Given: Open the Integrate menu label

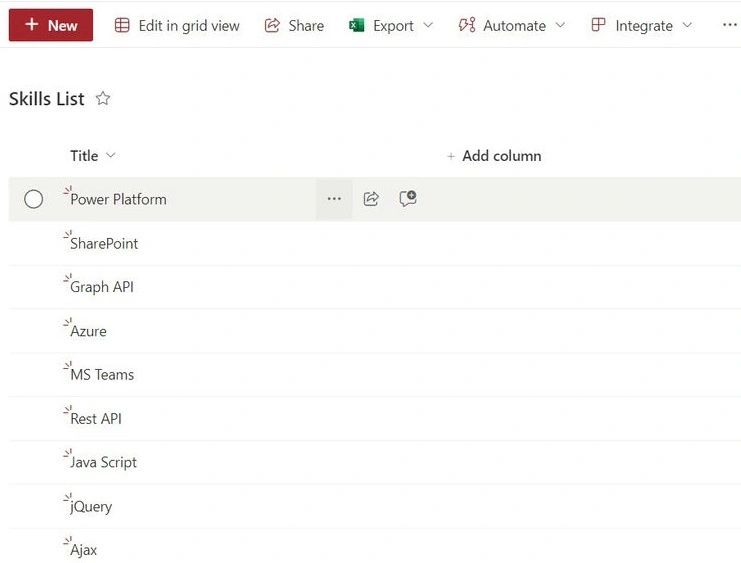Looking at the screenshot, I should click(x=644, y=26).
